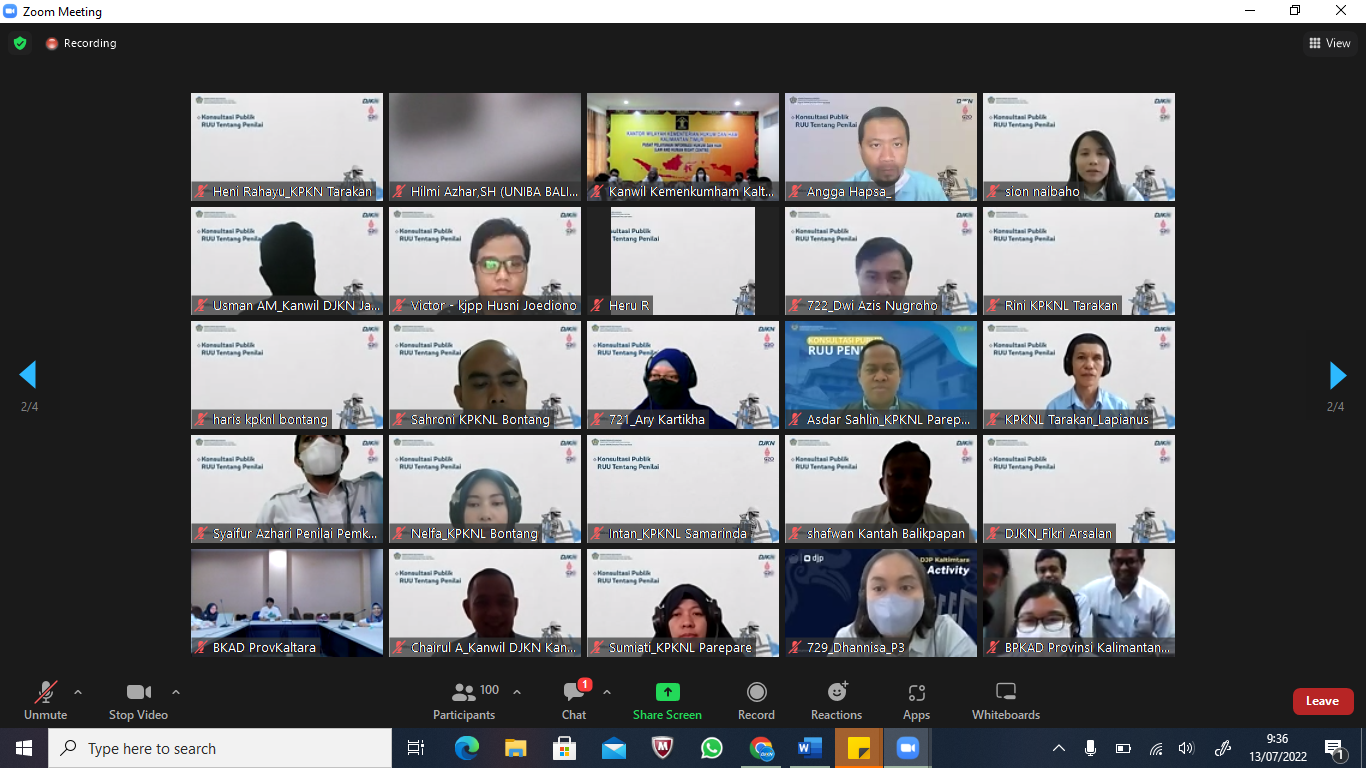Expand video options arrow next to Stop Video
Viewport: 1366px width, 768px height.
176,692
